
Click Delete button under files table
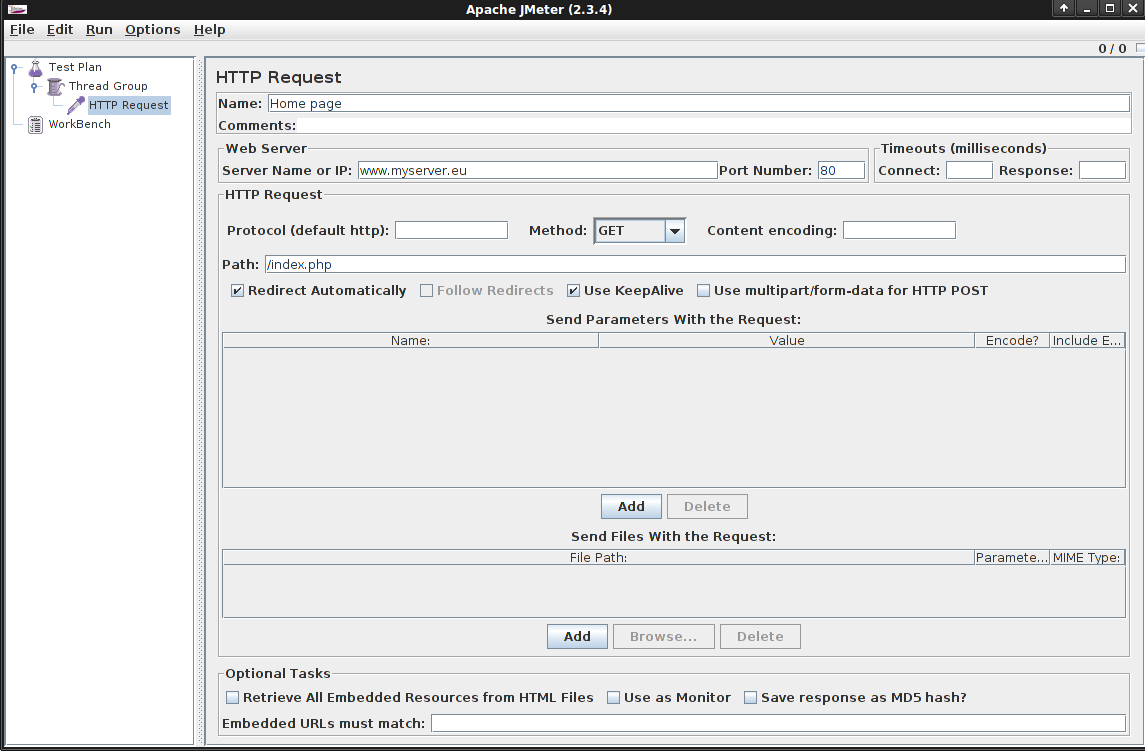coord(760,636)
